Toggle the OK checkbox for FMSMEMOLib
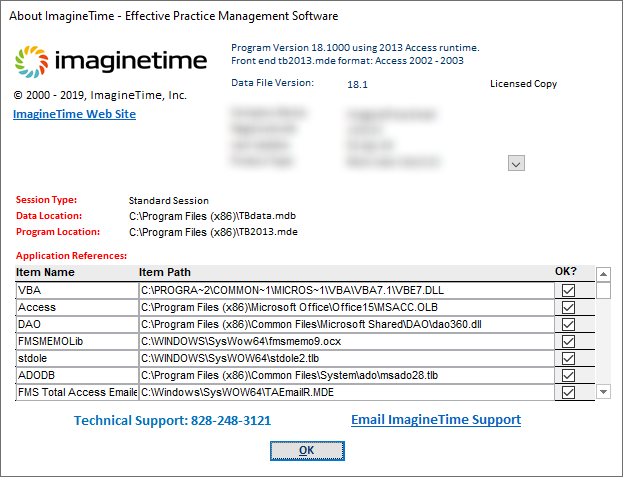This screenshot has width=623, height=477. click(x=568, y=342)
